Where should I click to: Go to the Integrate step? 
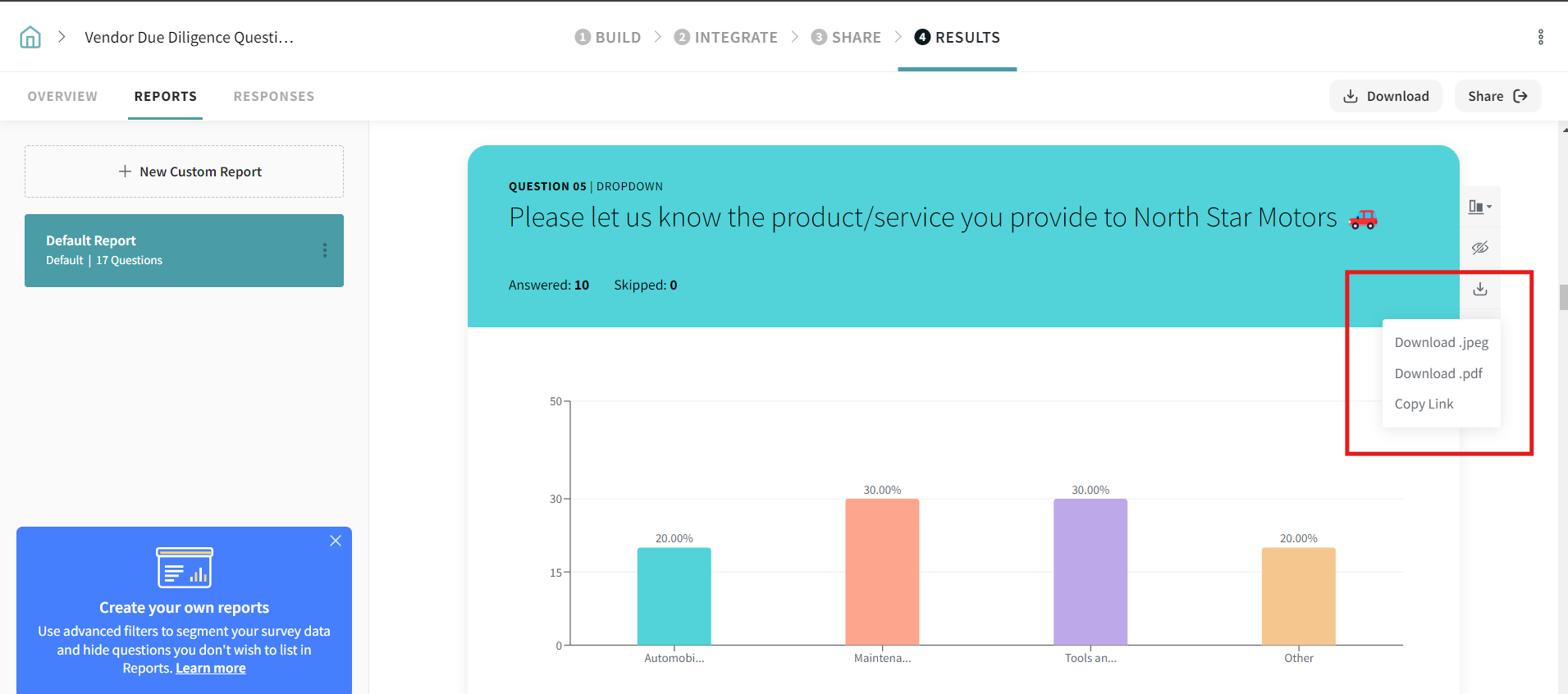point(726,37)
